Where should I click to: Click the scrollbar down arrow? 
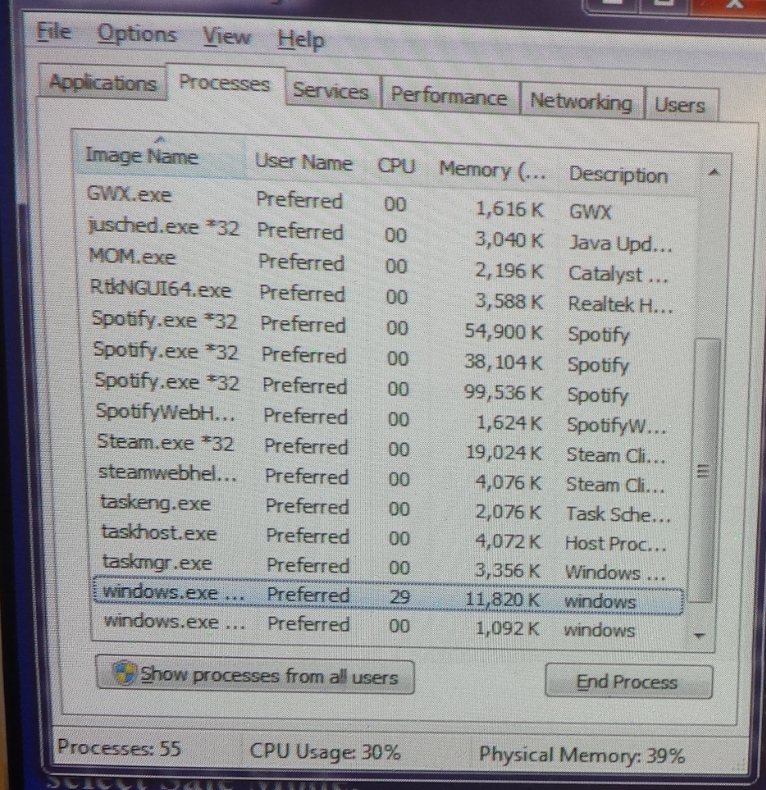click(699, 635)
